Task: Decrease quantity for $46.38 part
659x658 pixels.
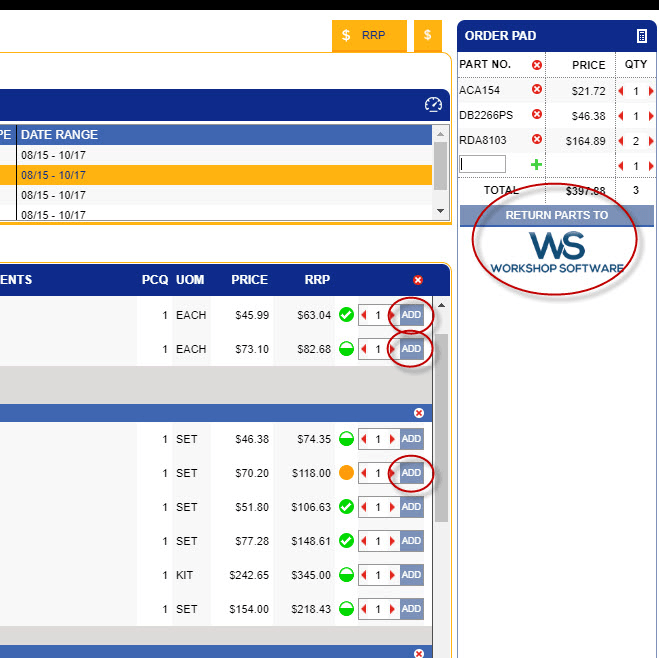Action: pyautogui.click(x=364, y=439)
